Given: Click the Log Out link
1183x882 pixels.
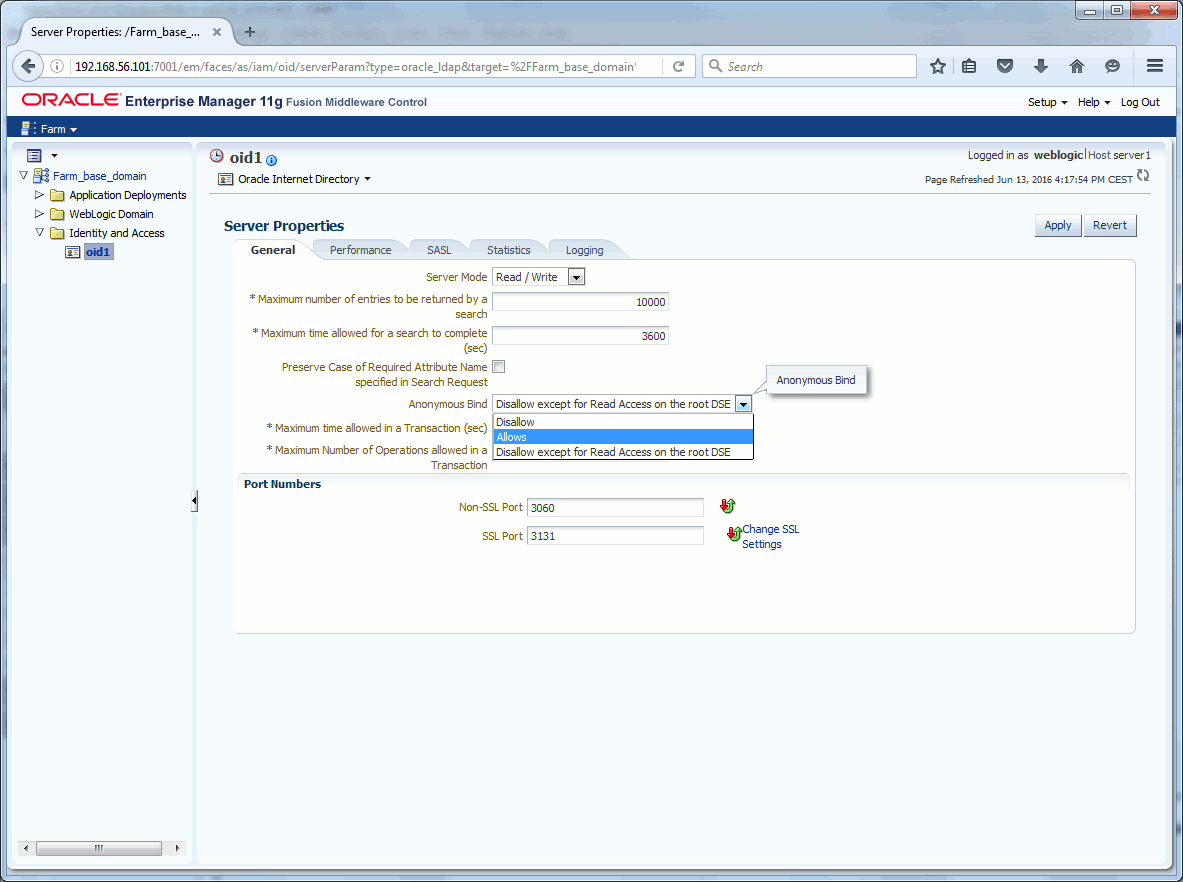Looking at the screenshot, I should click(x=1140, y=102).
